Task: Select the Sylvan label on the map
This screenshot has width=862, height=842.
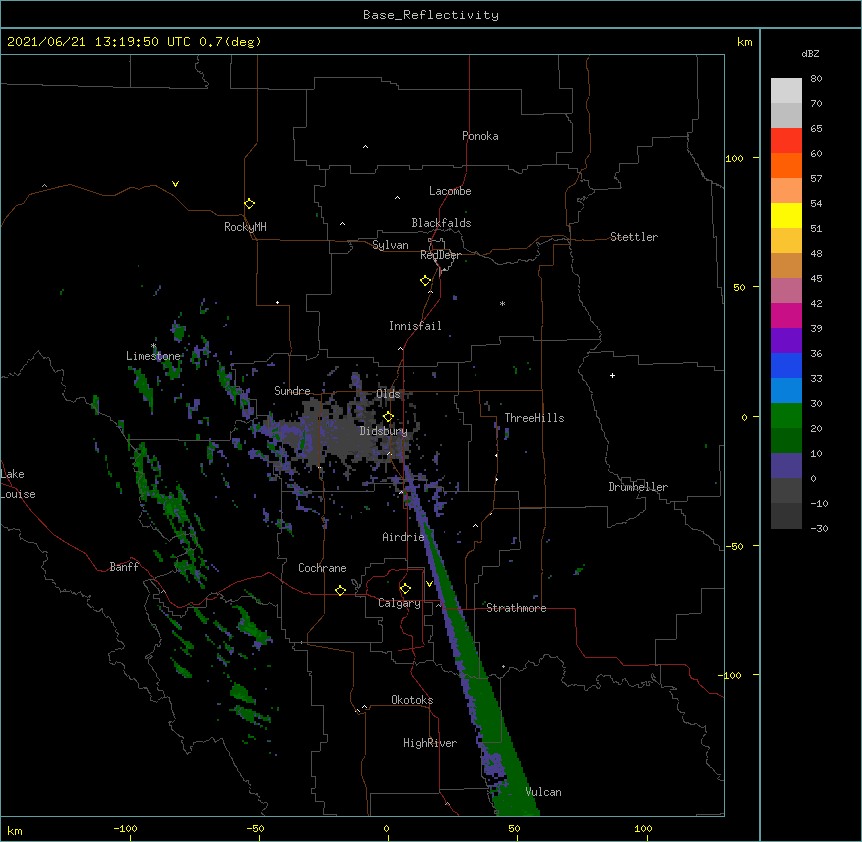Action: (390, 245)
